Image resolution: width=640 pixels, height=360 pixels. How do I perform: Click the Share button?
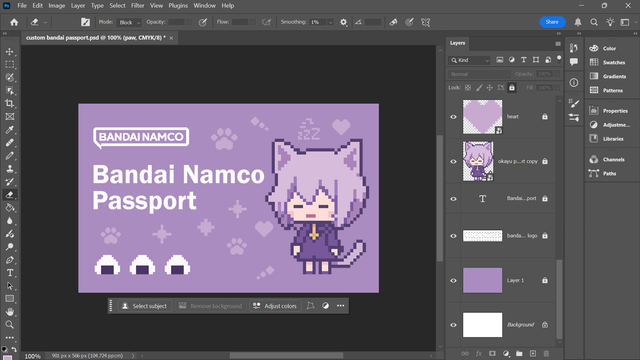(552, 22)
